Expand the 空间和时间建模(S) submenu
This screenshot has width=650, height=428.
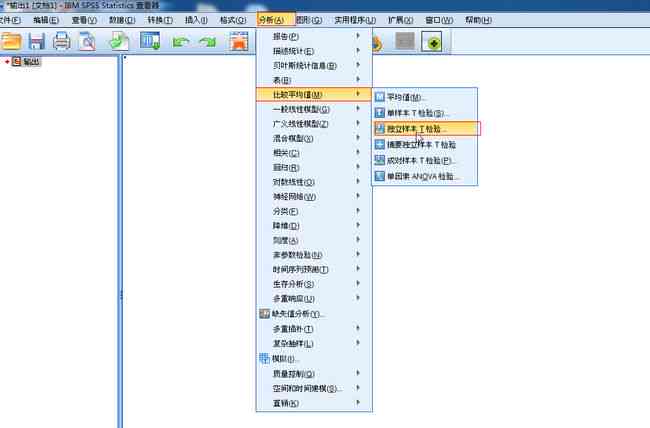point(314,389)
